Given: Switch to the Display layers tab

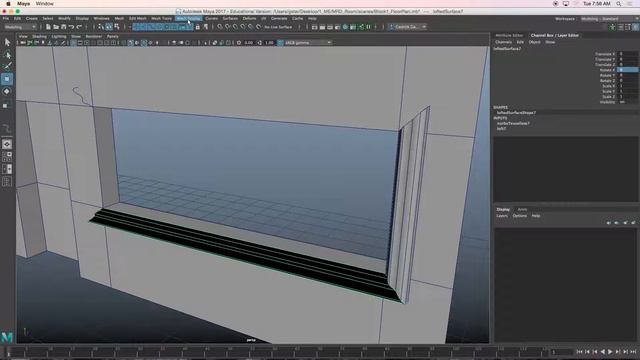Looking at the screenshot, I should coord(503,209).
